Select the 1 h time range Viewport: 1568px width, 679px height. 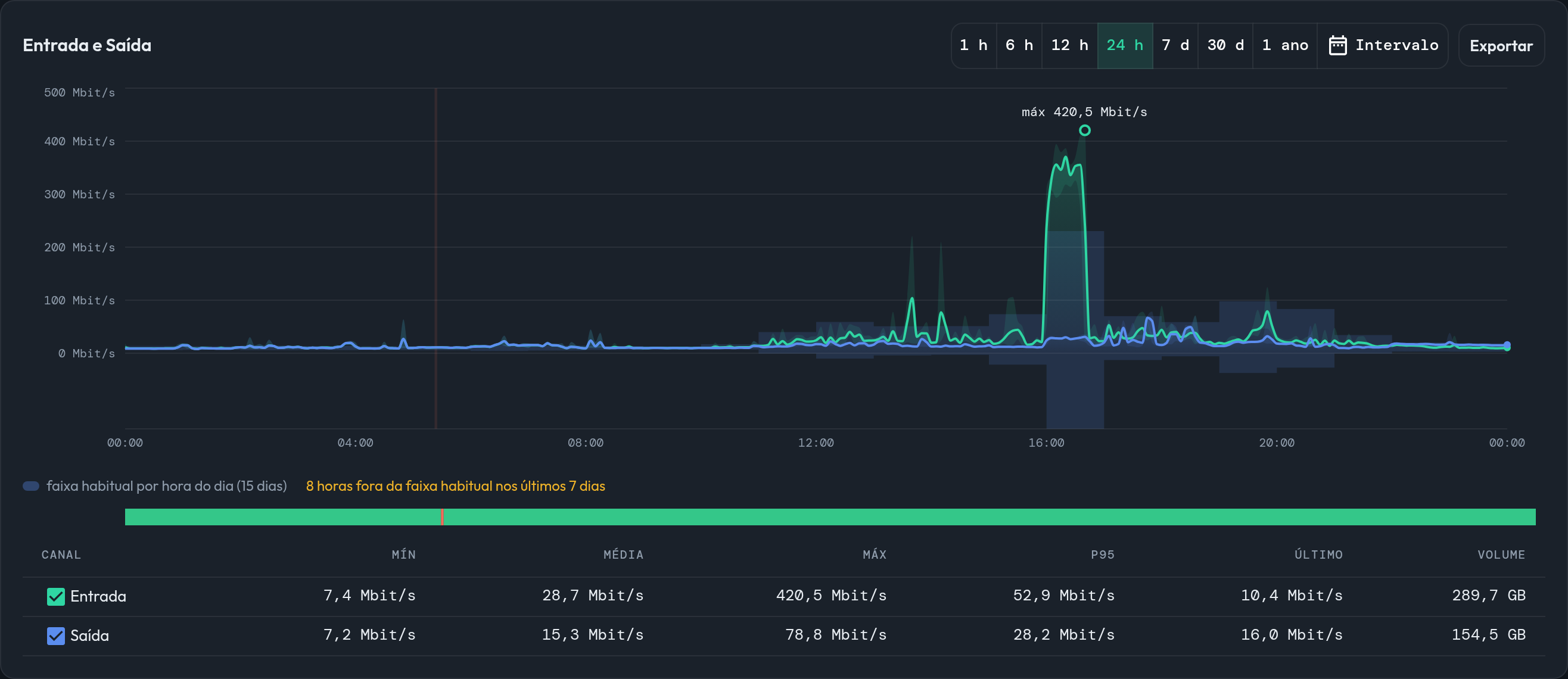[973, 46]
